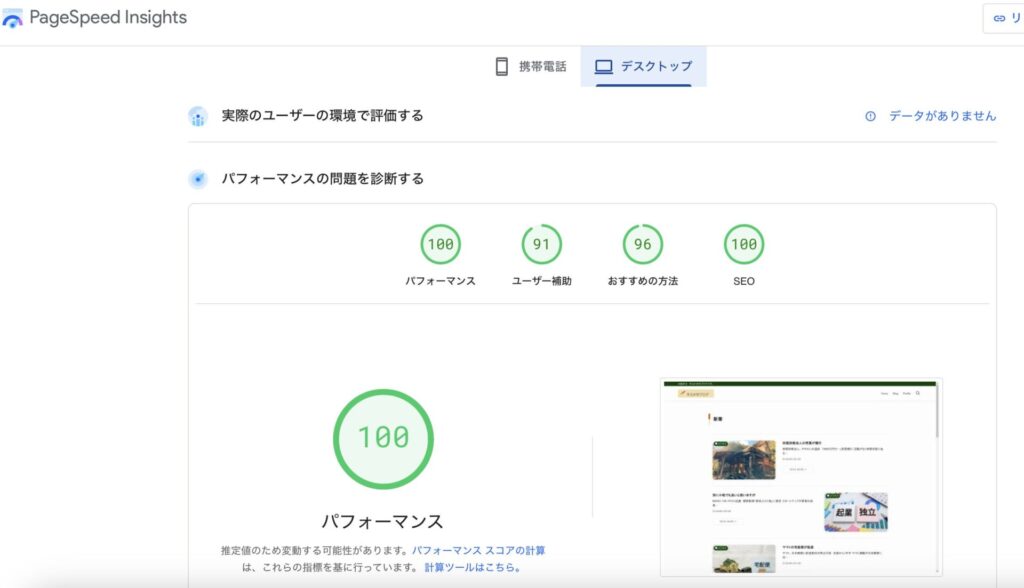Image resolution: width=1024 pixels, height=588 pixels.
Task: Open the パフォーマンス スコアの計算 link
Action: coord(479,550)
